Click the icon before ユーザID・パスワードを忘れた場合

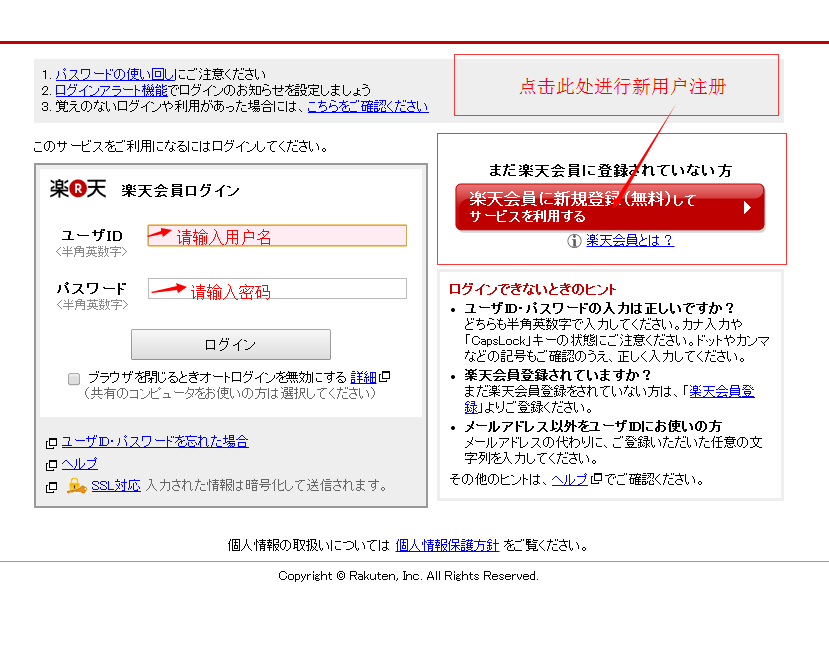(x=51, y=443)
